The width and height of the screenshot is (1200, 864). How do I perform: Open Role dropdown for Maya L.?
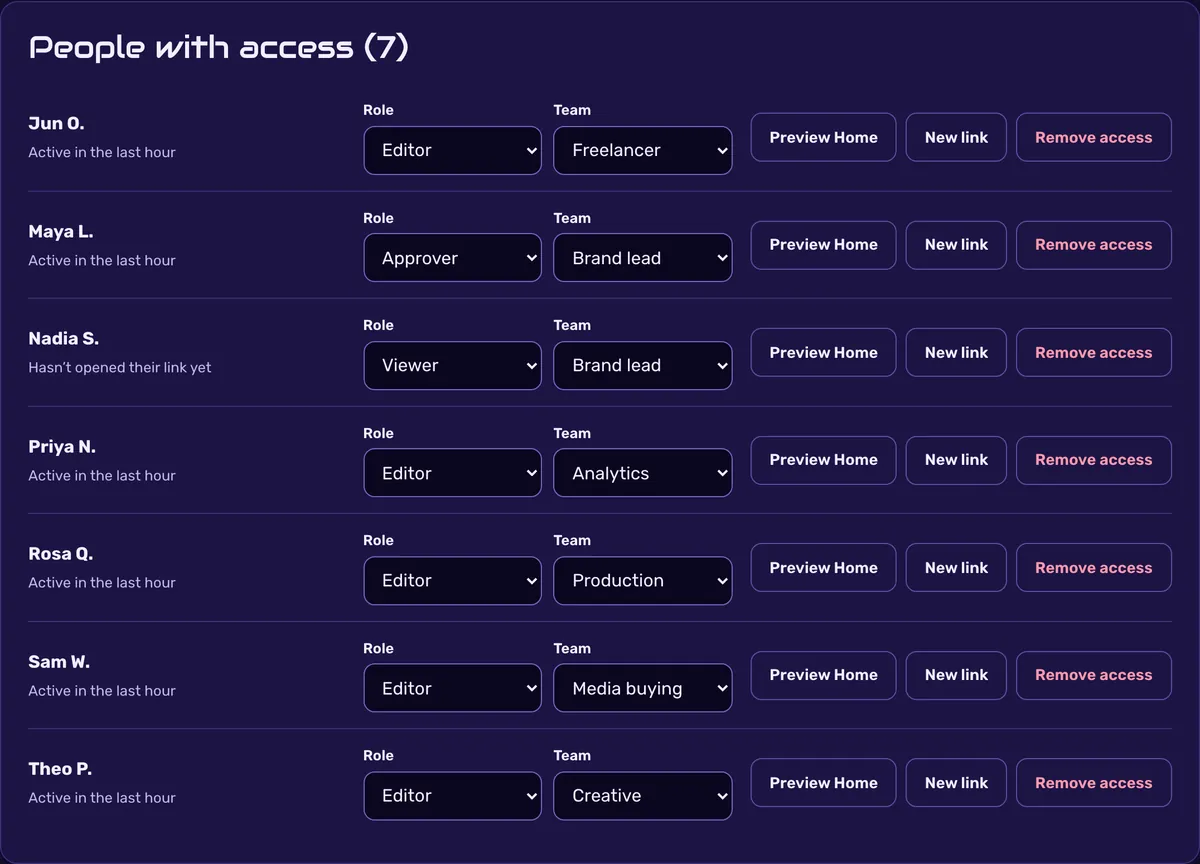452,258
